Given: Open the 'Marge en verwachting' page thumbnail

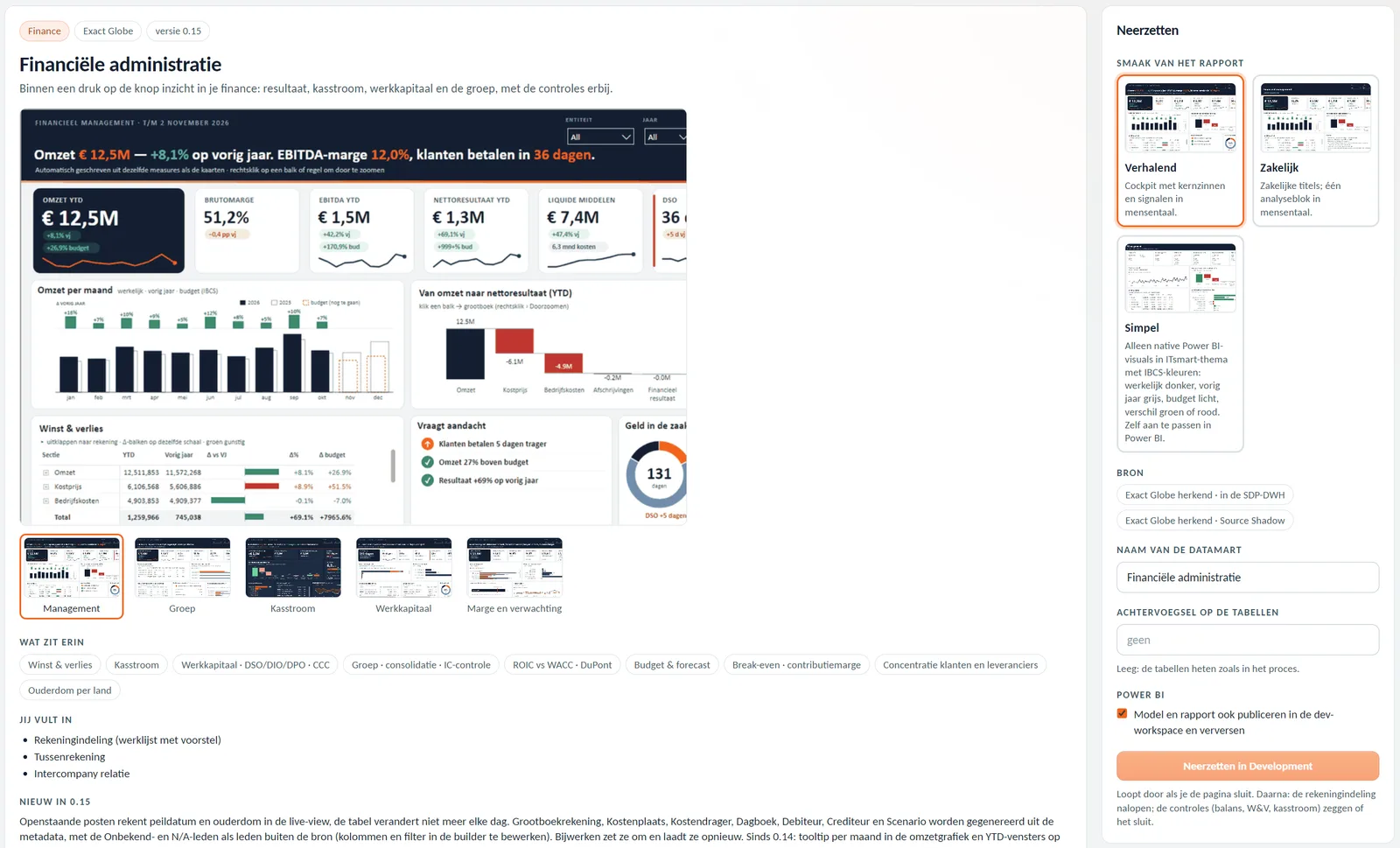Looking at the screenshot, I should pyautogui.click(x=514, y=577).
